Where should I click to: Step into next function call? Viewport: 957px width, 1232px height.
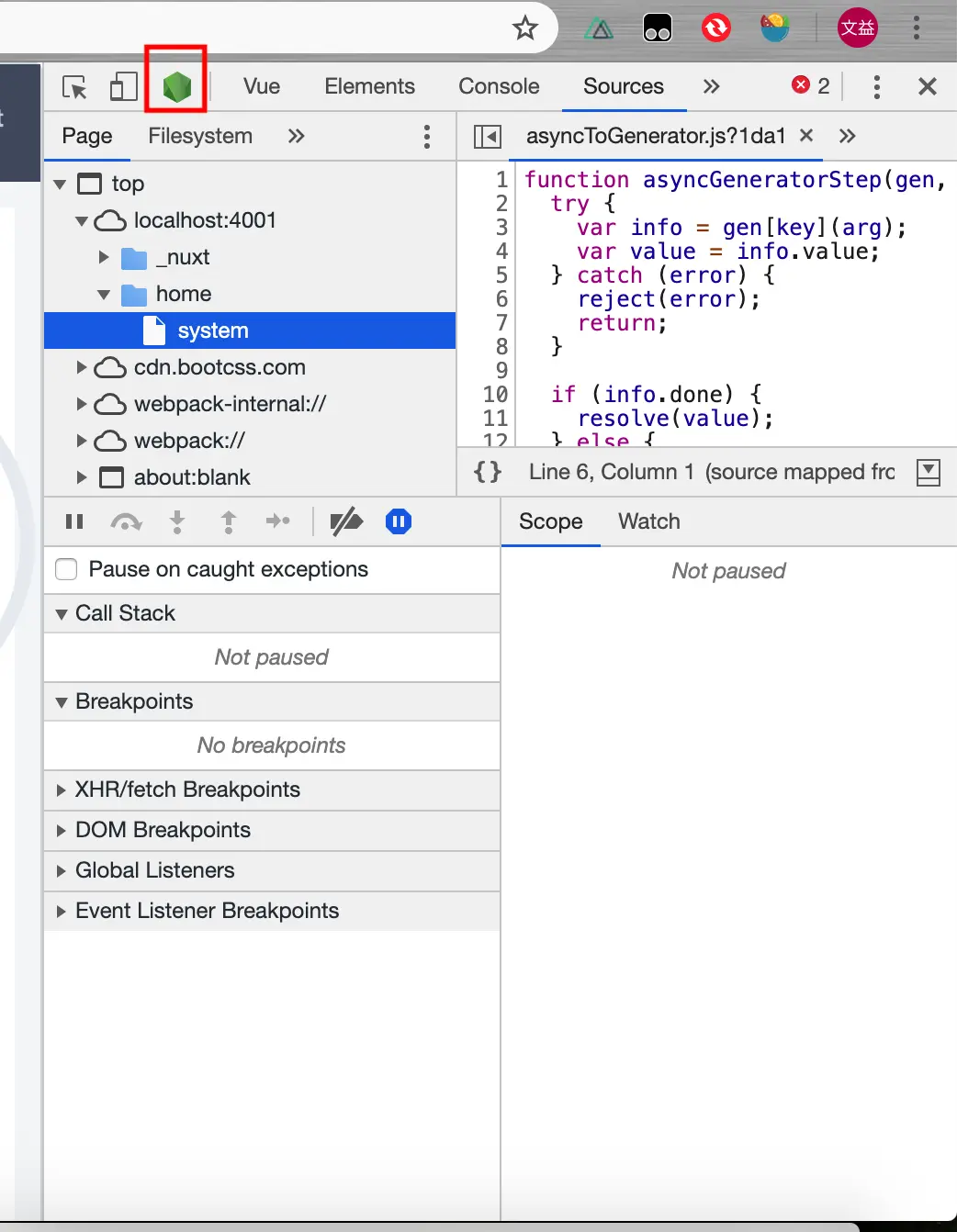click(177, 521)
